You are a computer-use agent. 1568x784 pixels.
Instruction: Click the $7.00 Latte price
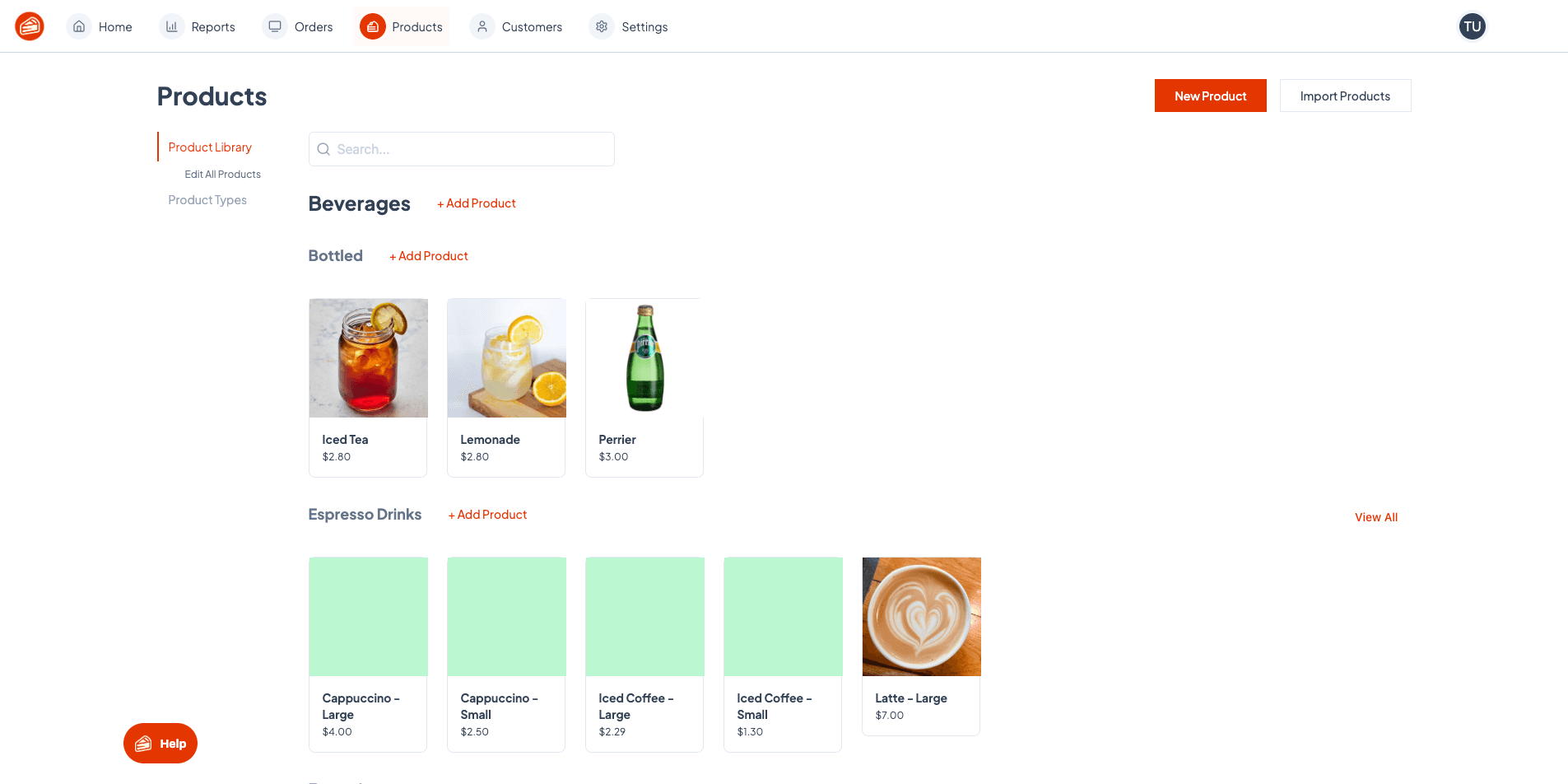click(889, 715)
